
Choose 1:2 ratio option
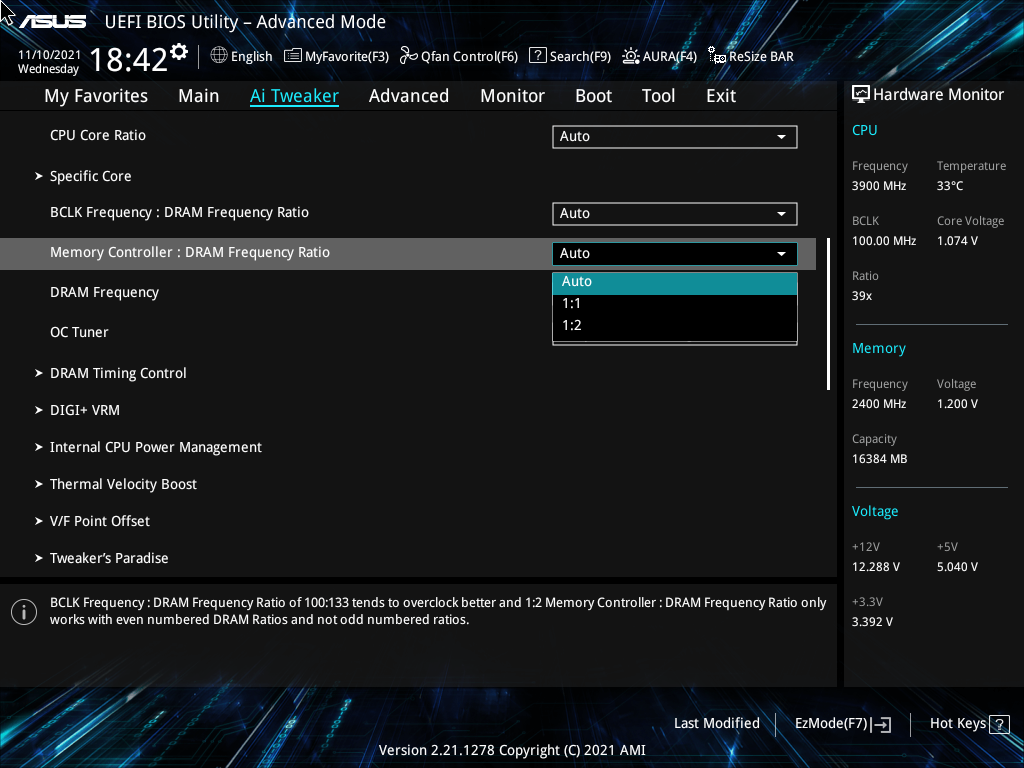point(675,325)
